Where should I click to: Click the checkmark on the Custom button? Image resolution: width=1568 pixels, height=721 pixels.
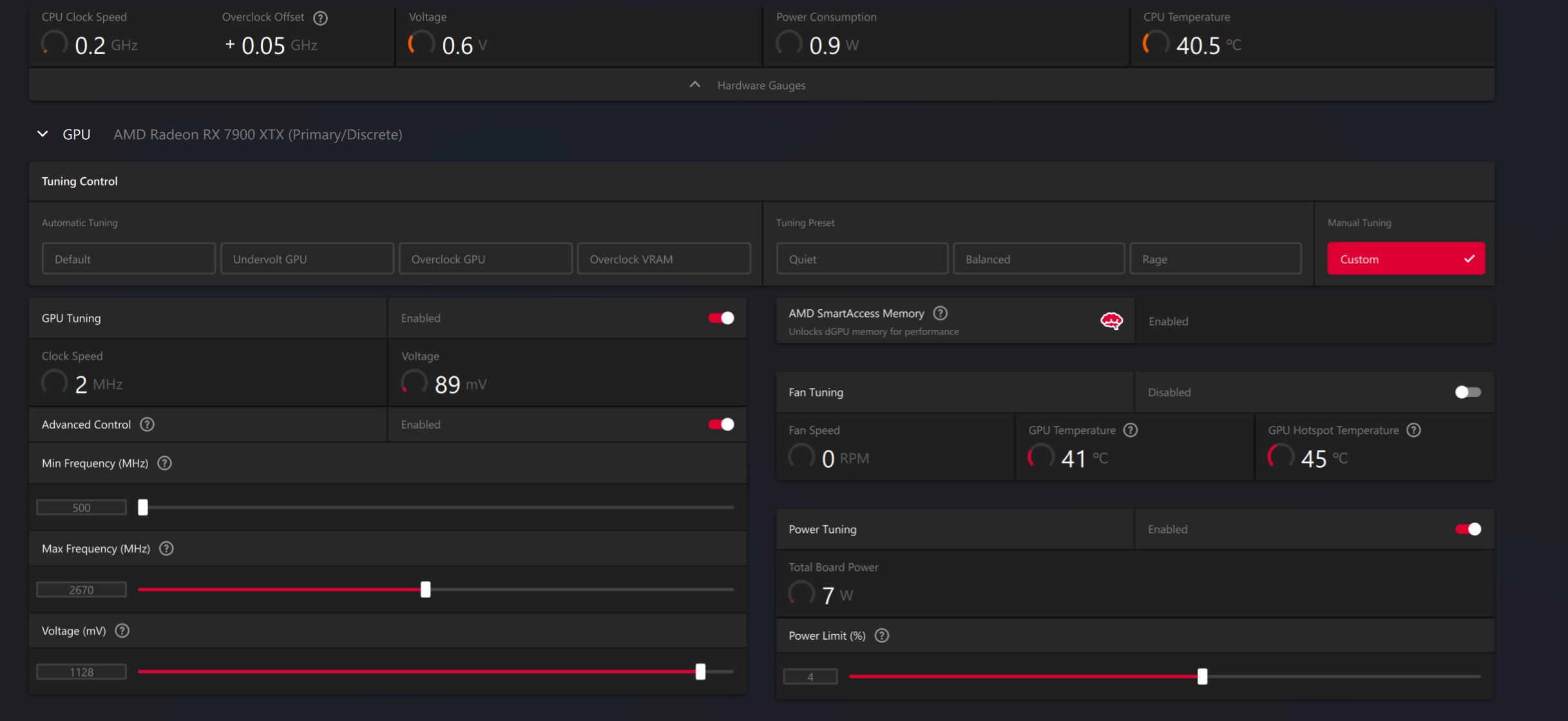[x=1469, y=259]
